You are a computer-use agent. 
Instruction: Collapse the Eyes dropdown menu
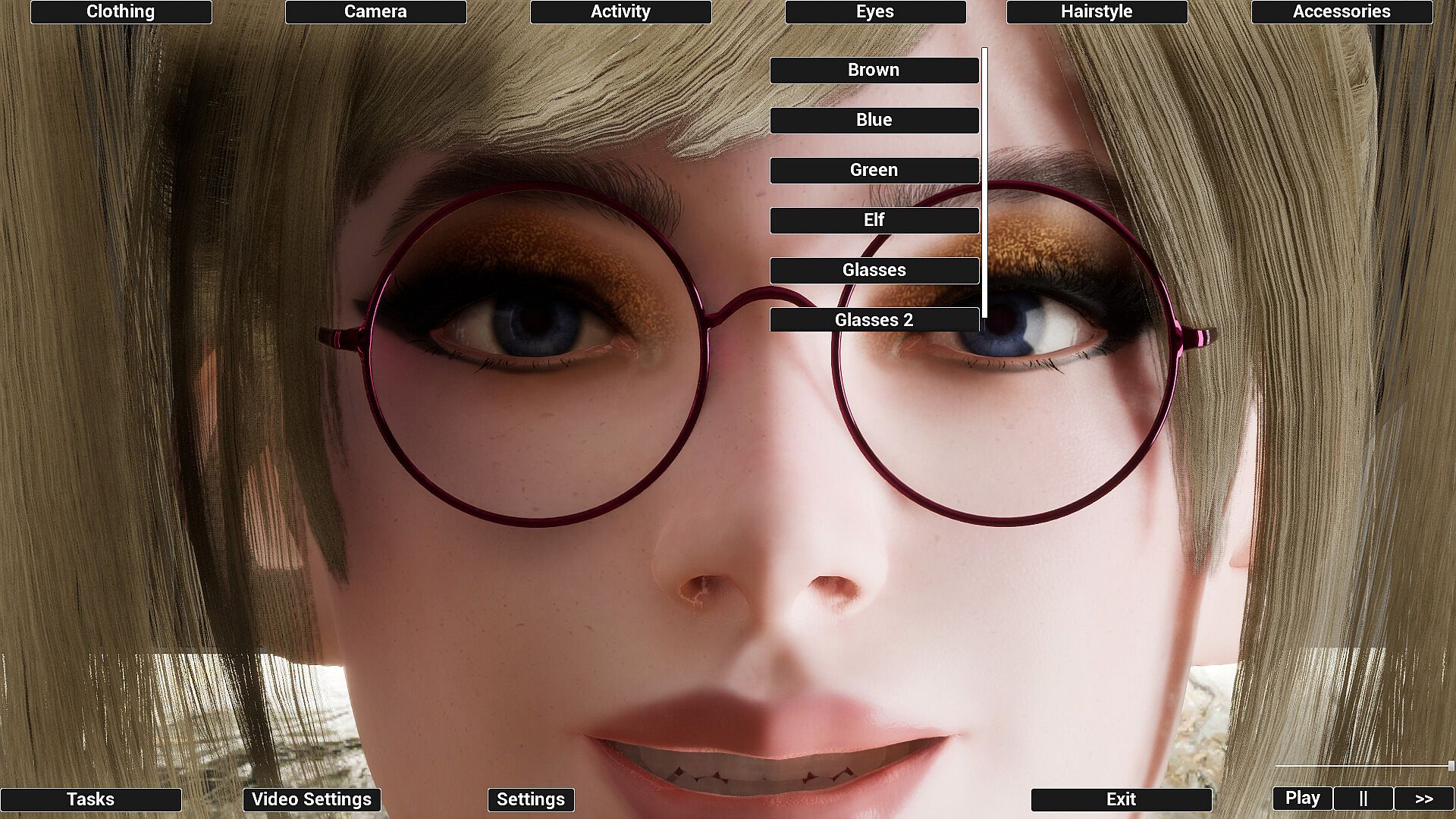(x=875, y=12)
